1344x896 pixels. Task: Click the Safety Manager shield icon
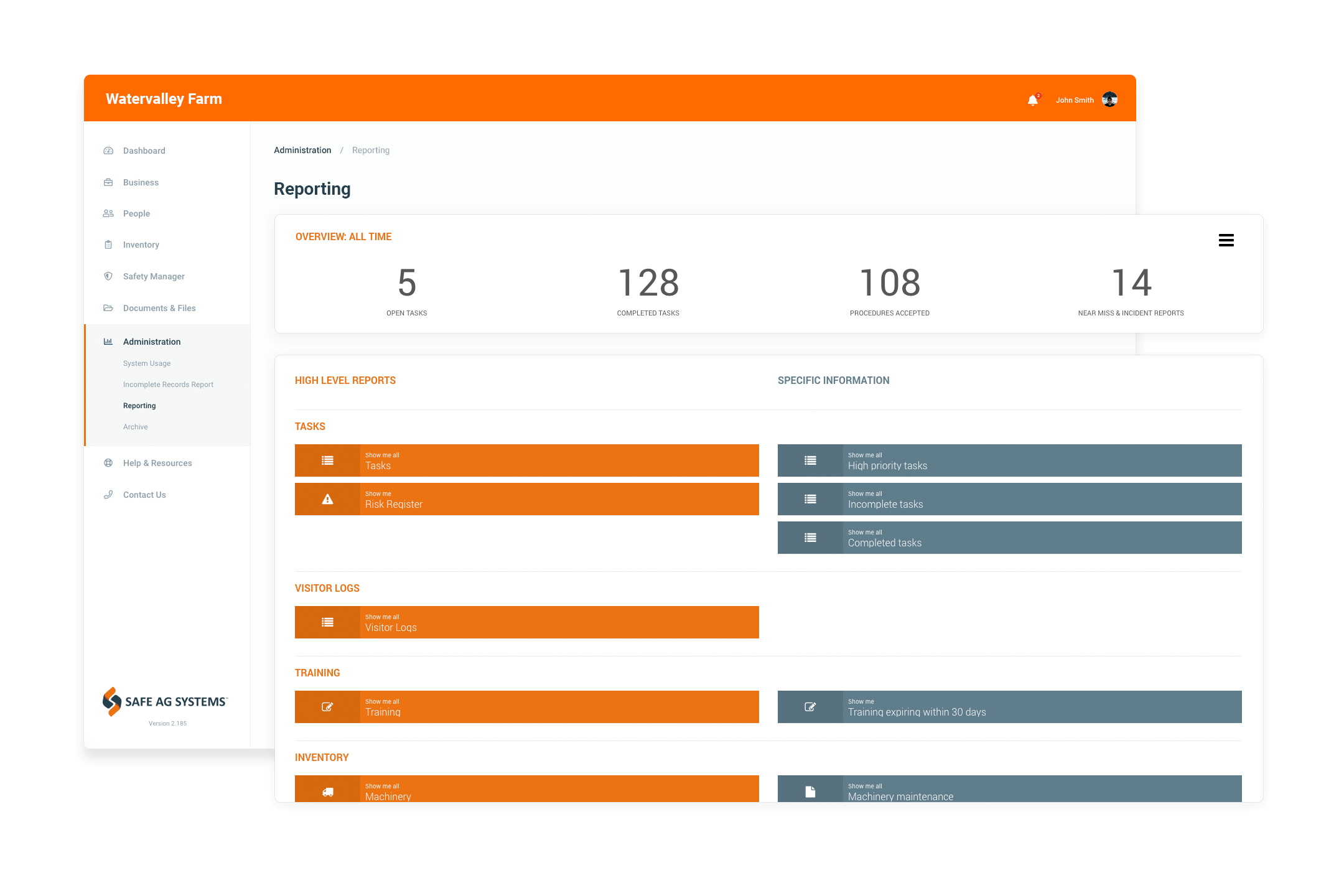coord(108,276)
